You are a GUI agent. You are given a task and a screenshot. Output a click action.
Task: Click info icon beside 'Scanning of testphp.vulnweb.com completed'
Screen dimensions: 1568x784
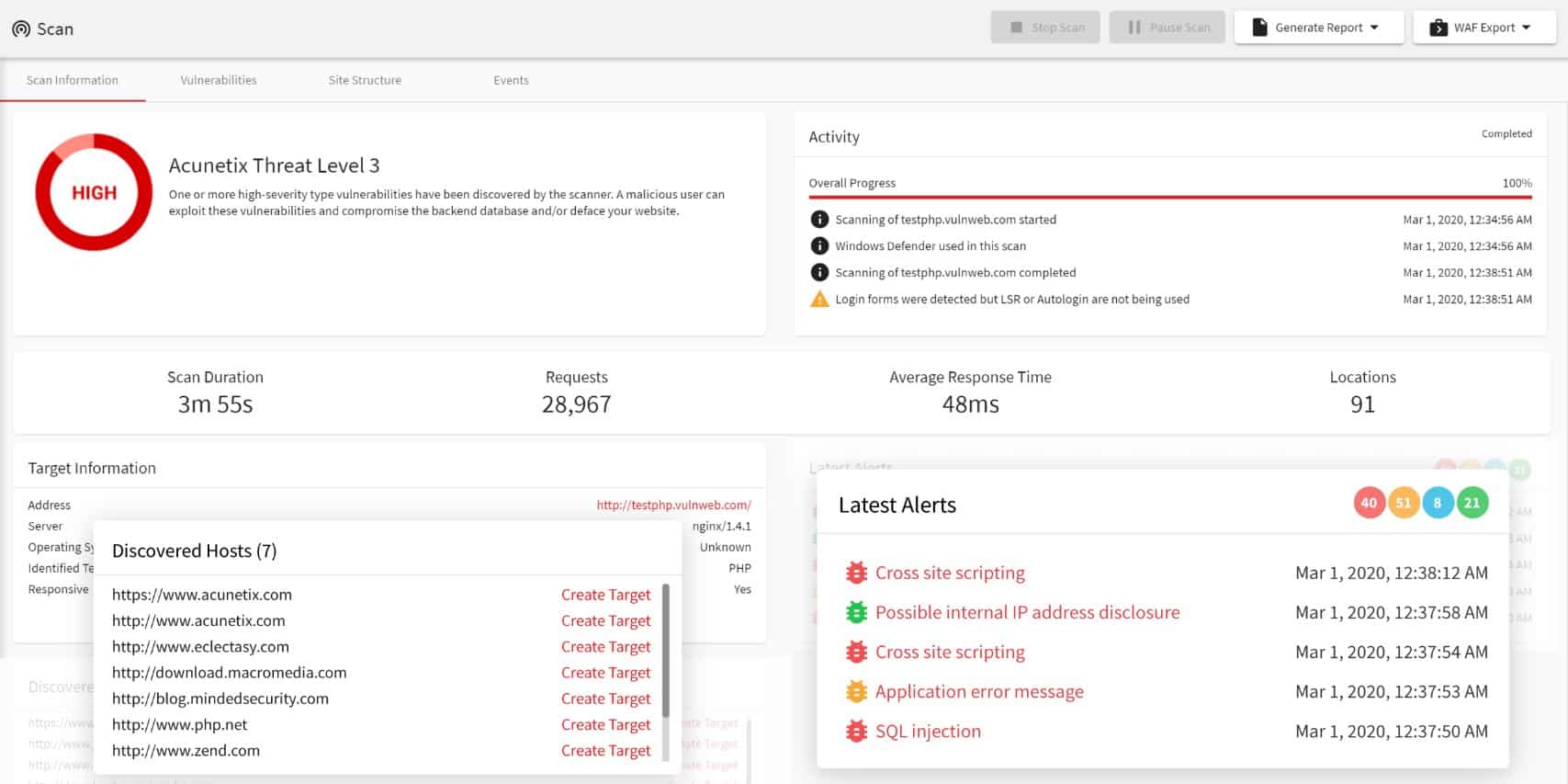(819, 273)
